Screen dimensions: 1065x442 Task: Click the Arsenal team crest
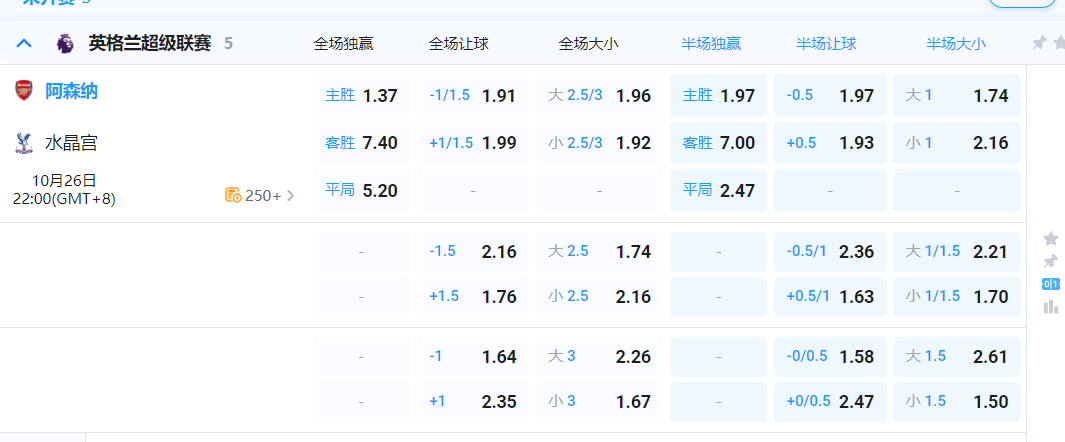[24, 91]
